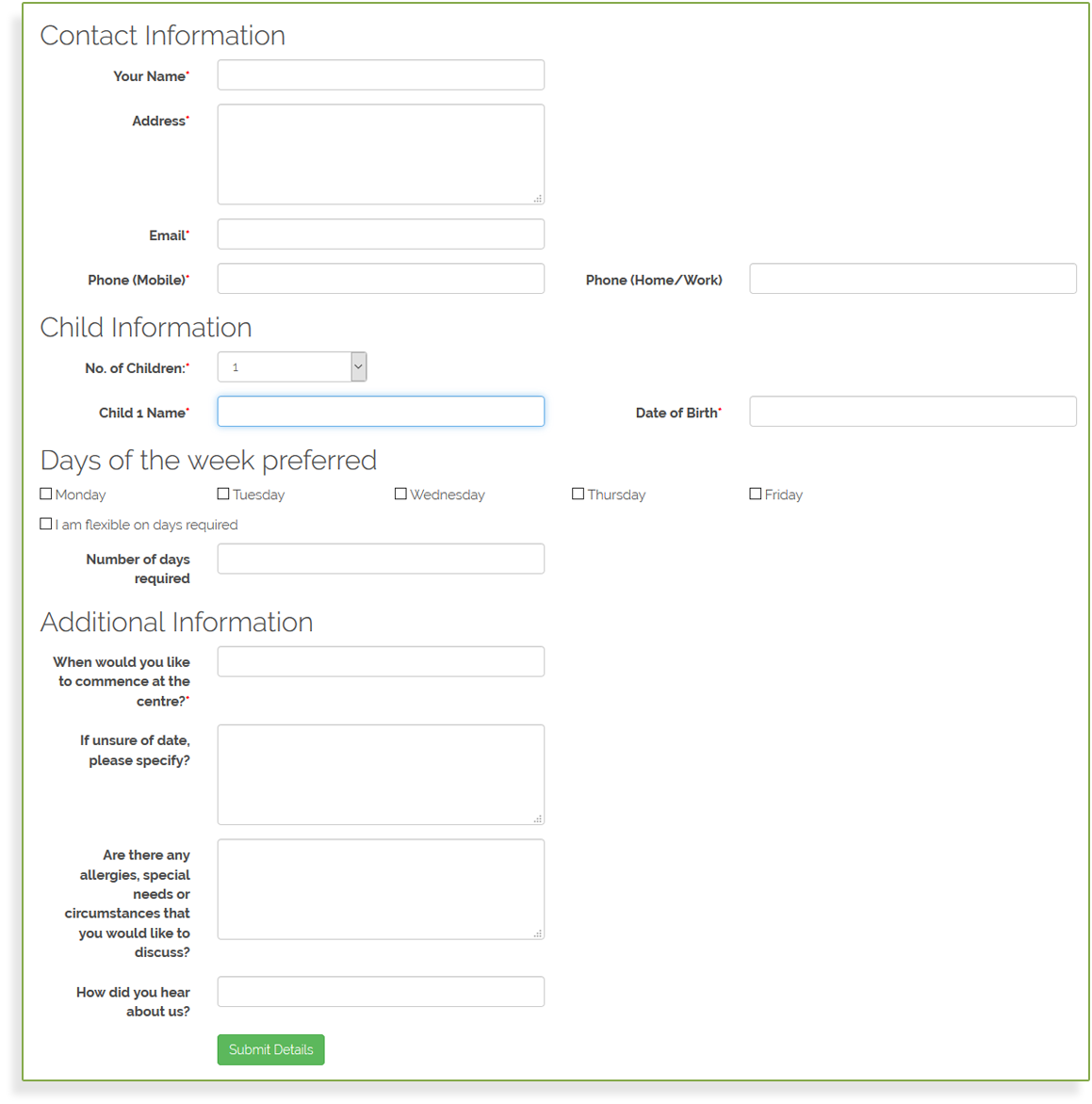Toggle 'I am flexible on days required'
Screen dimensions: 1092x1104
point(46,524)
